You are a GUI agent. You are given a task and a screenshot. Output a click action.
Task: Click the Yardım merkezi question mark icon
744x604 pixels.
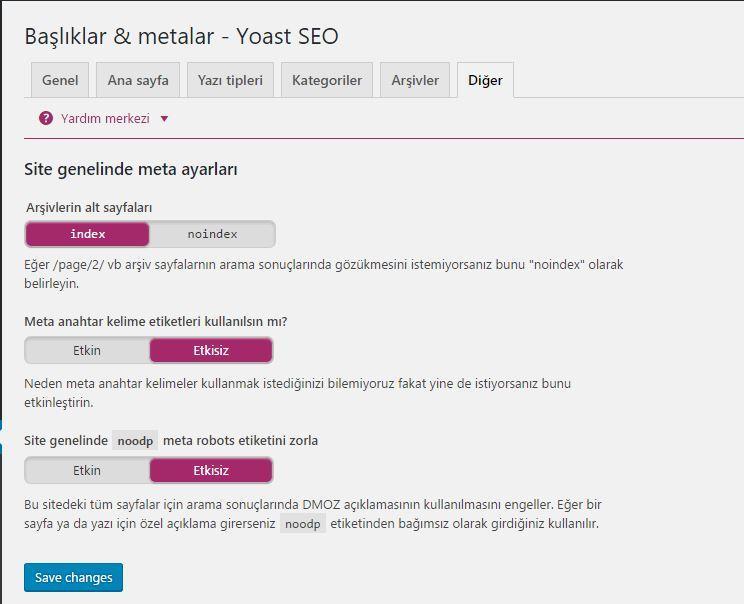tap(46, 118)
